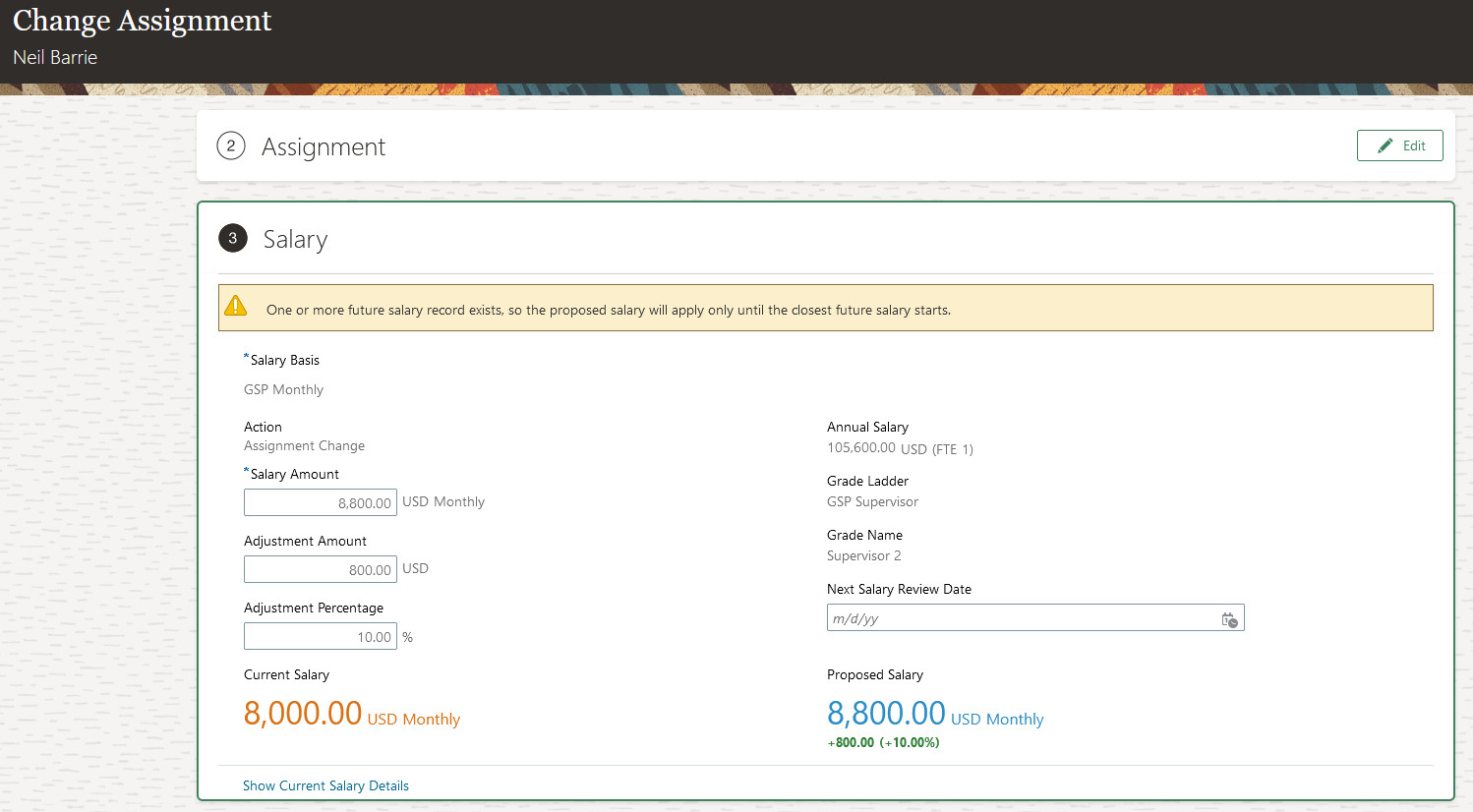1473x812 pixels.
Task: Click the Adjustment Percentage label
Action: [314, 608]
